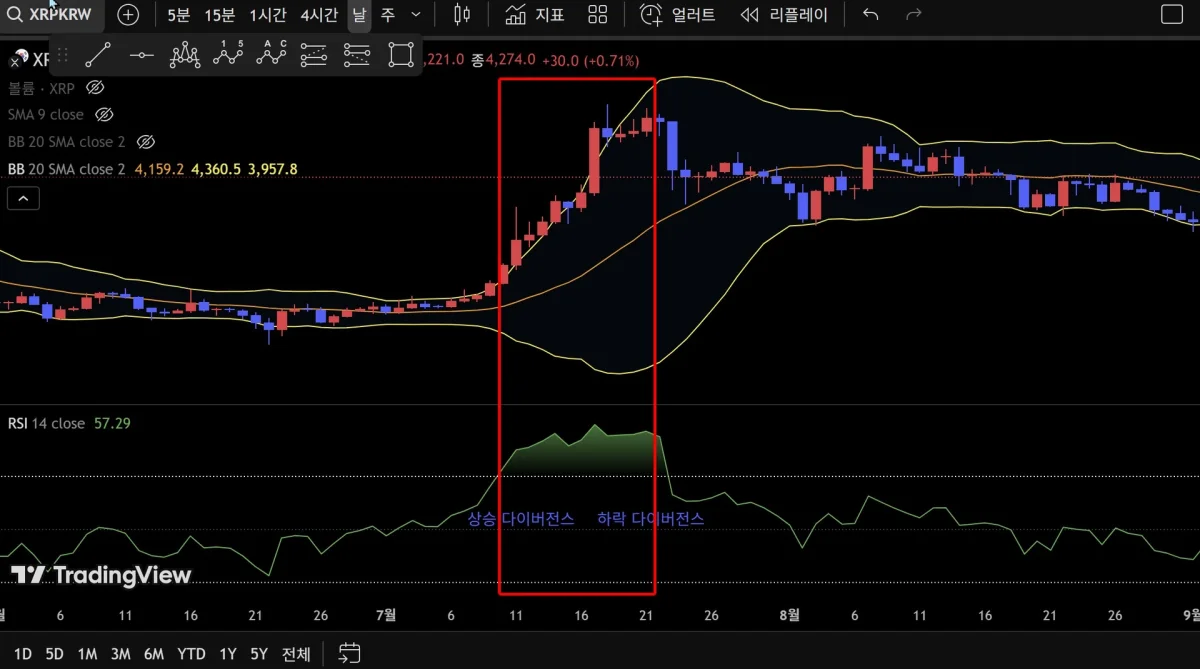Toggle visibility of 볼륨 XRP indicator
1200x669 pixels.
[96, 88]
